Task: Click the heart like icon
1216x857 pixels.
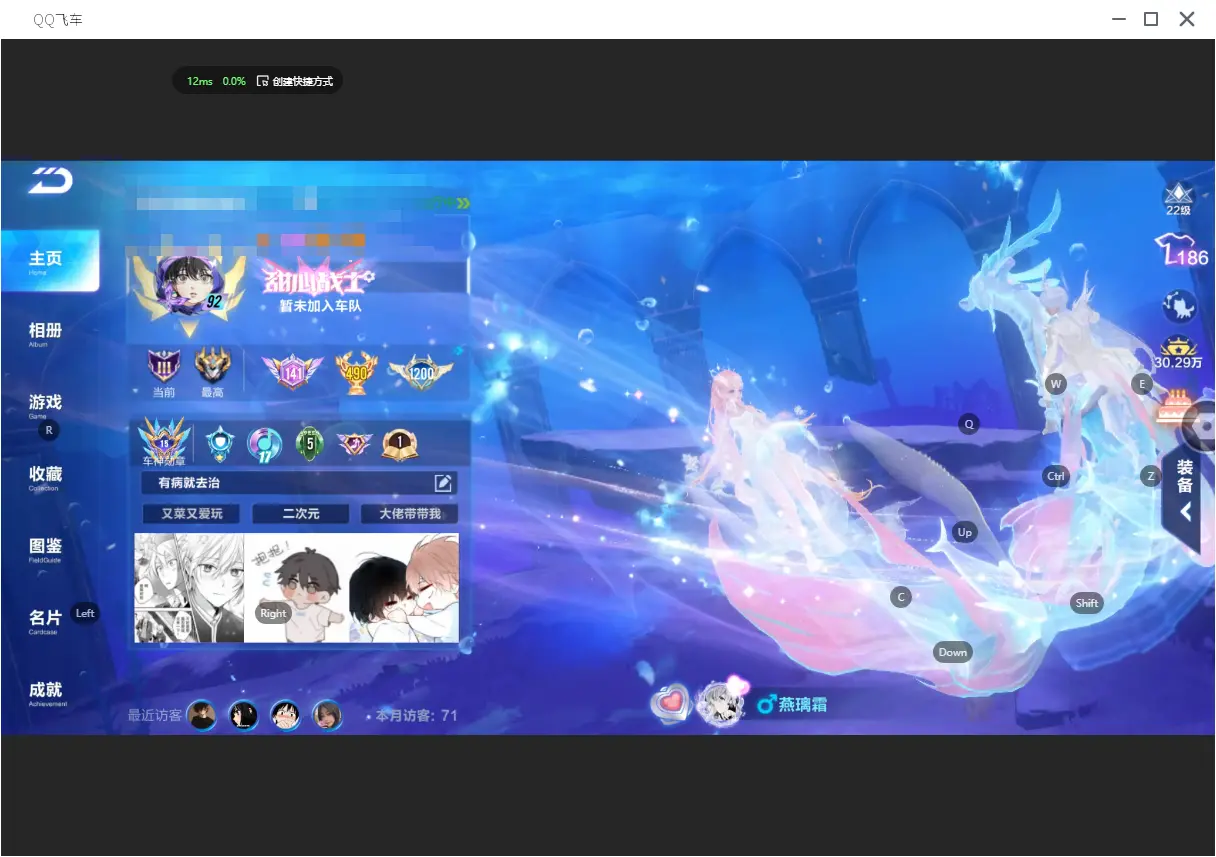Action: tap(670, 703)
